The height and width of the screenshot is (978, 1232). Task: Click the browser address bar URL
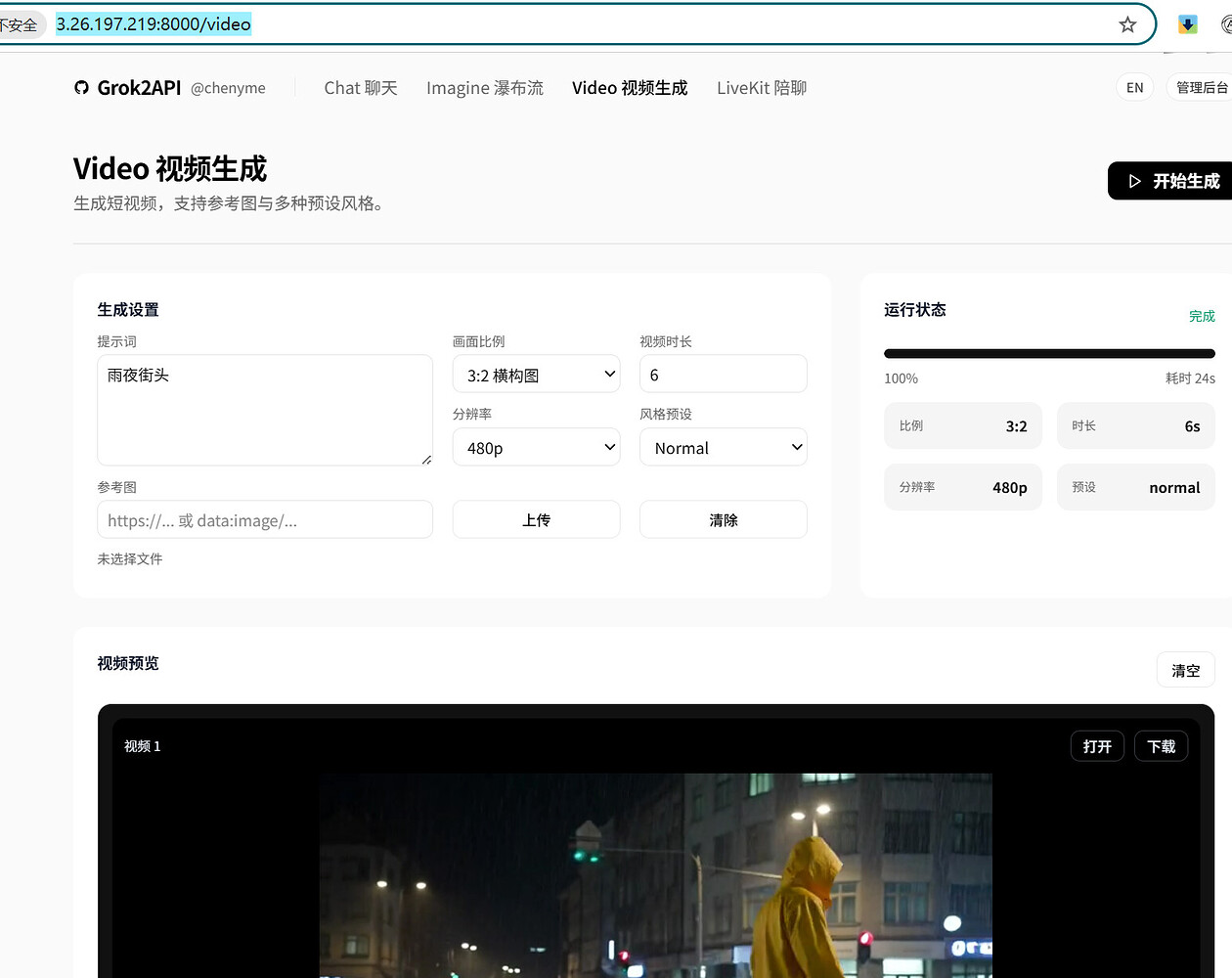click(154, 24)
